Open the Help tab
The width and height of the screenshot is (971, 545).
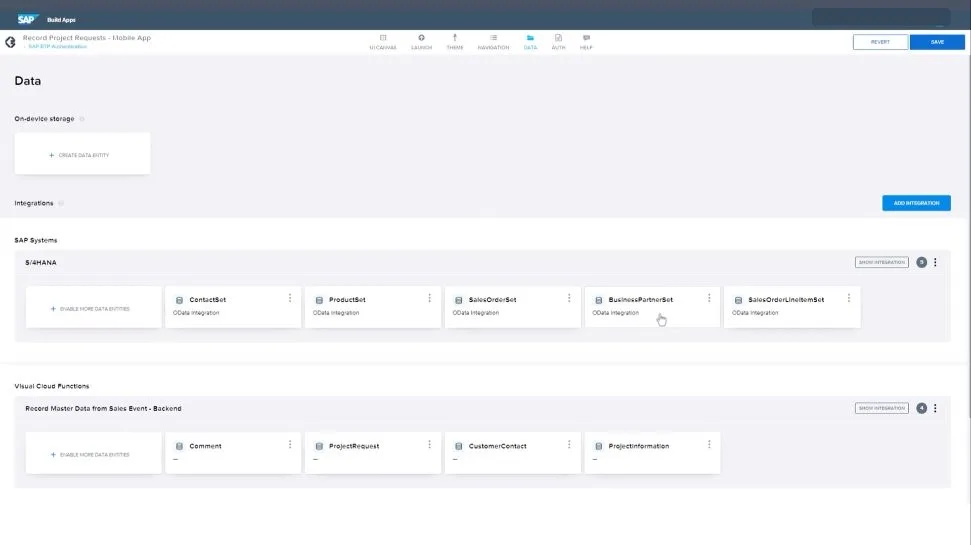click(586, 42)
